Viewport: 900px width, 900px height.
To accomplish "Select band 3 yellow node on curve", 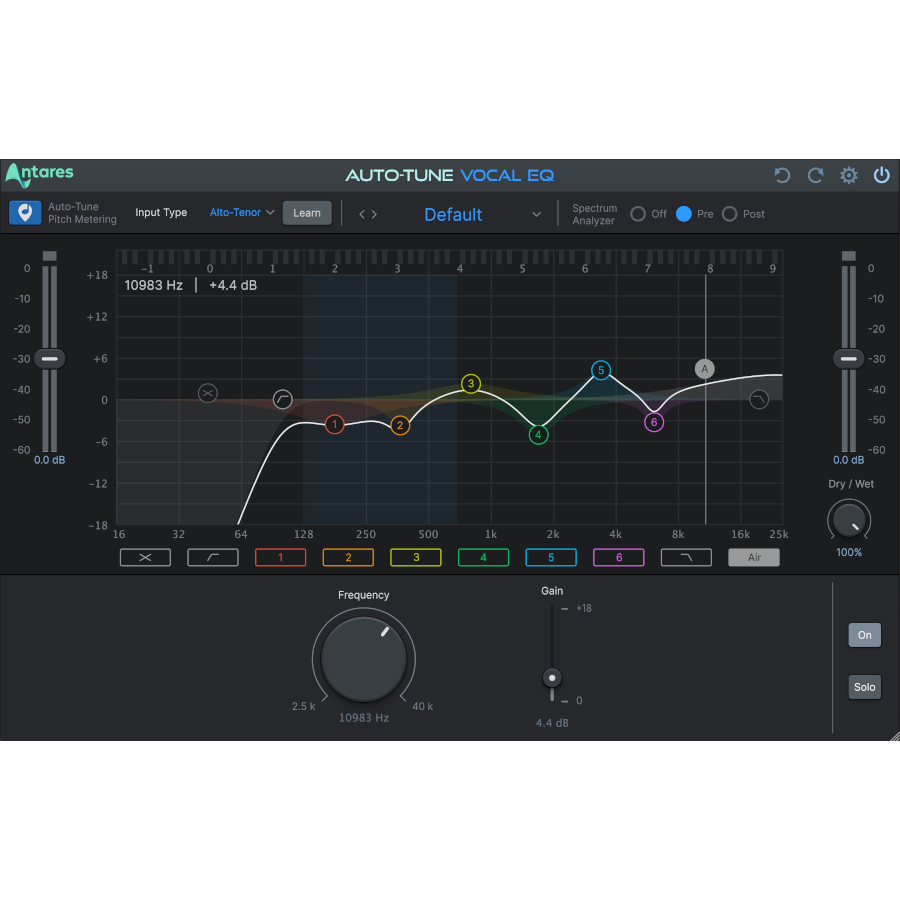I will click(471, 383).
